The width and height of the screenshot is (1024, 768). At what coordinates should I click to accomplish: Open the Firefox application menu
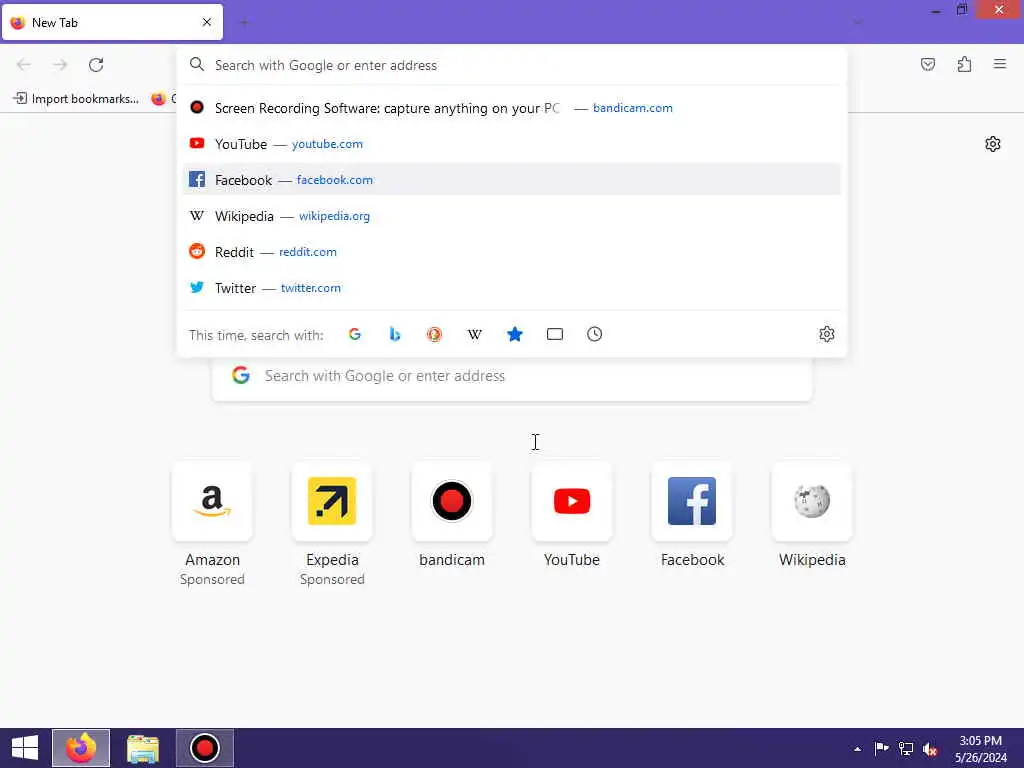pos(1000,64)
